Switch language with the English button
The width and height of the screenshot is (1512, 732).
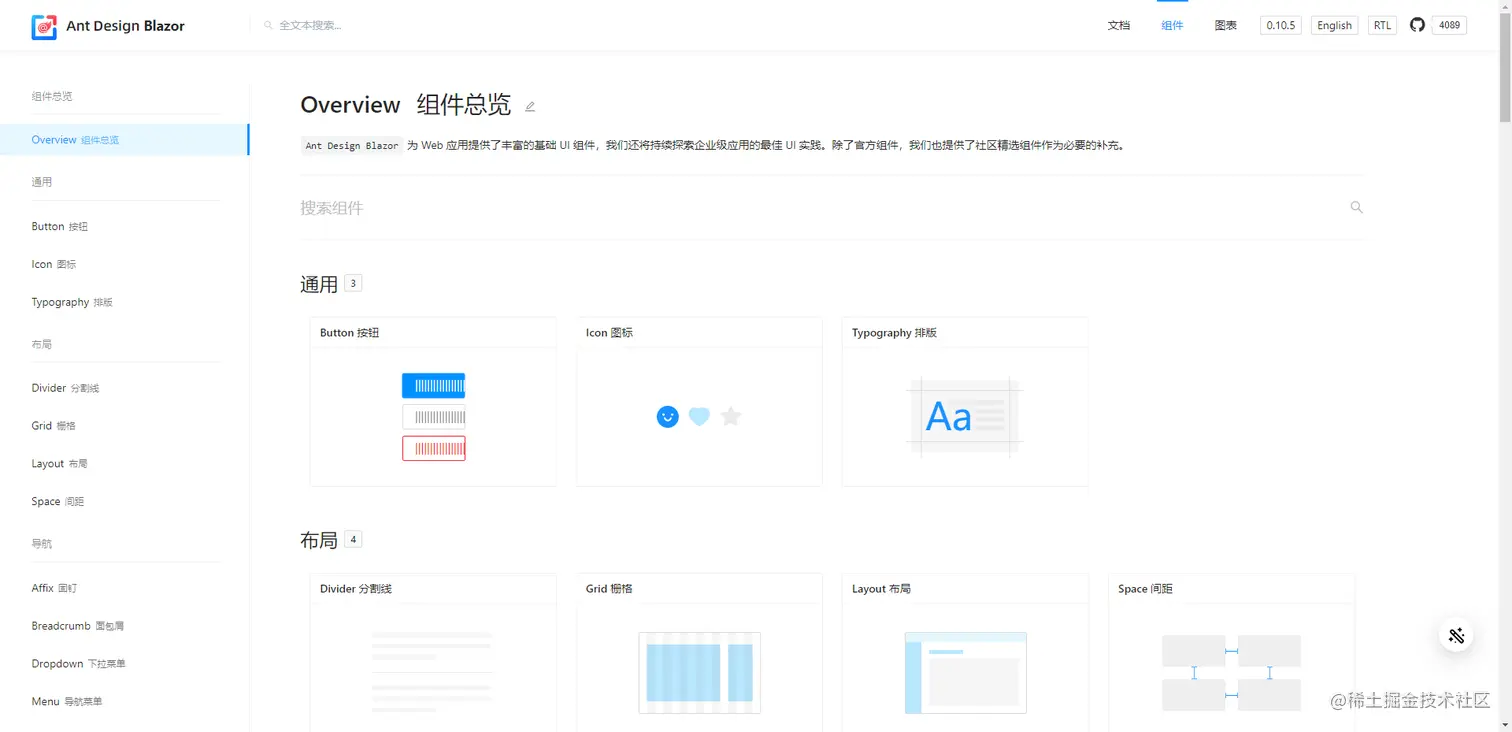pos(1334,25)
